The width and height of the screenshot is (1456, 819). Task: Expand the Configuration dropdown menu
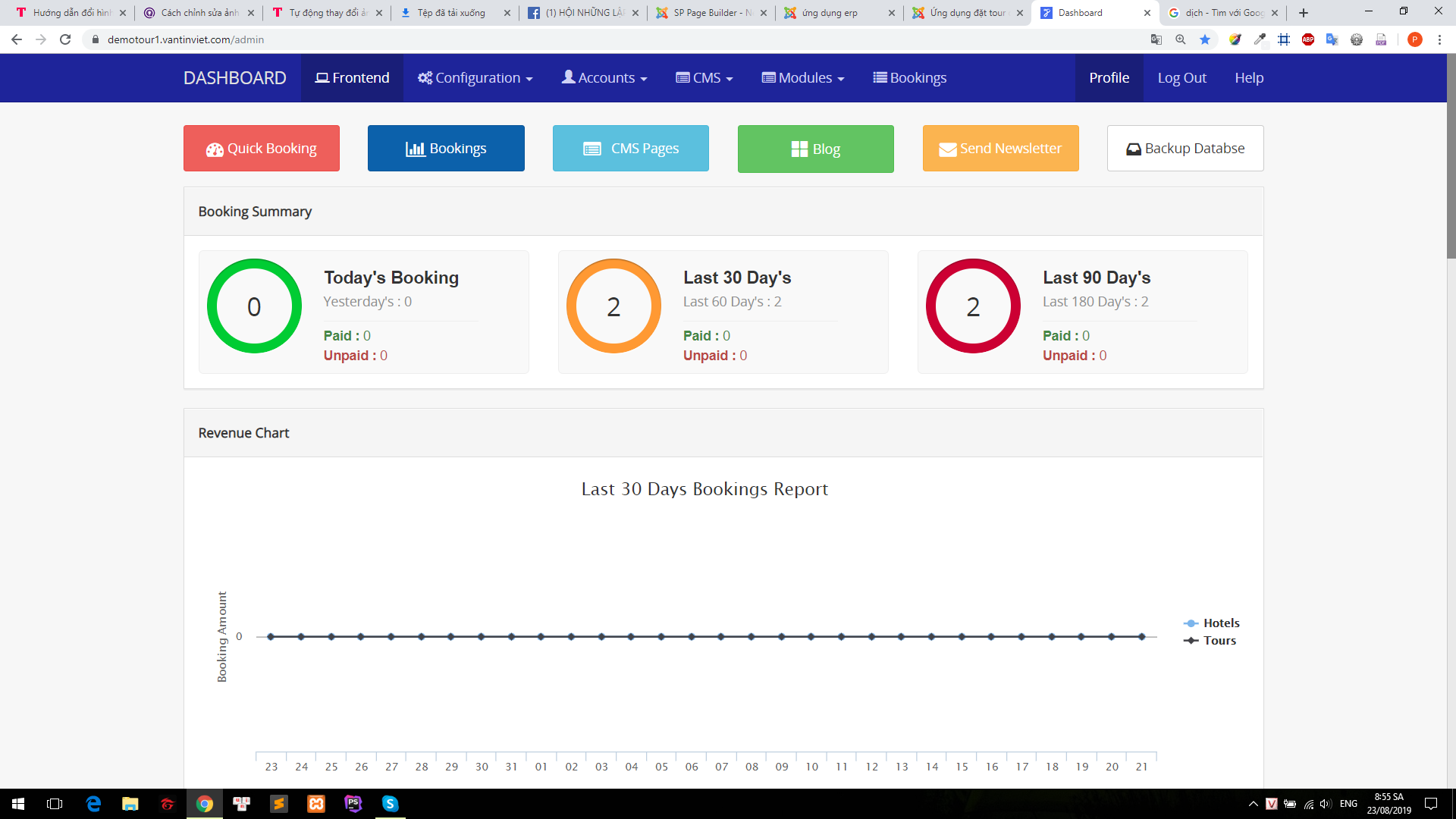tap(475, 78)
